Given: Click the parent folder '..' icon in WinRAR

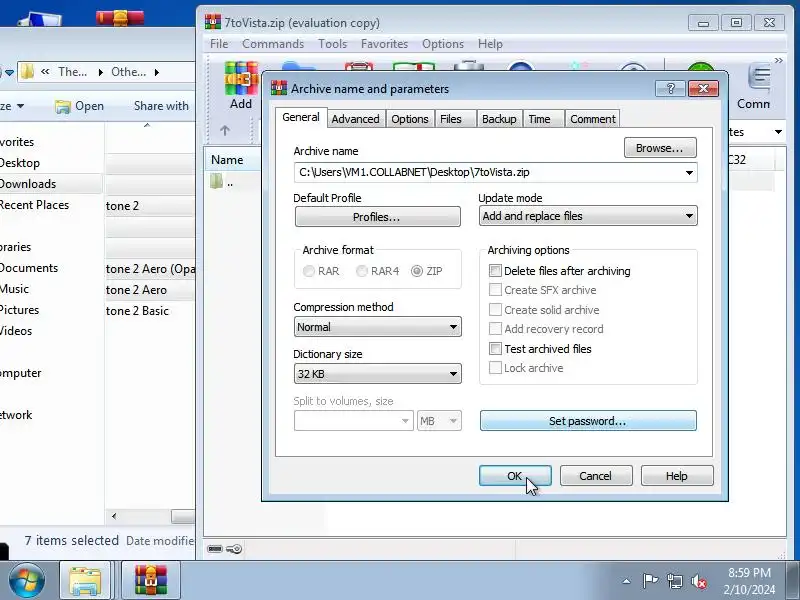Looking at the screenshot, I should point(216,181).
